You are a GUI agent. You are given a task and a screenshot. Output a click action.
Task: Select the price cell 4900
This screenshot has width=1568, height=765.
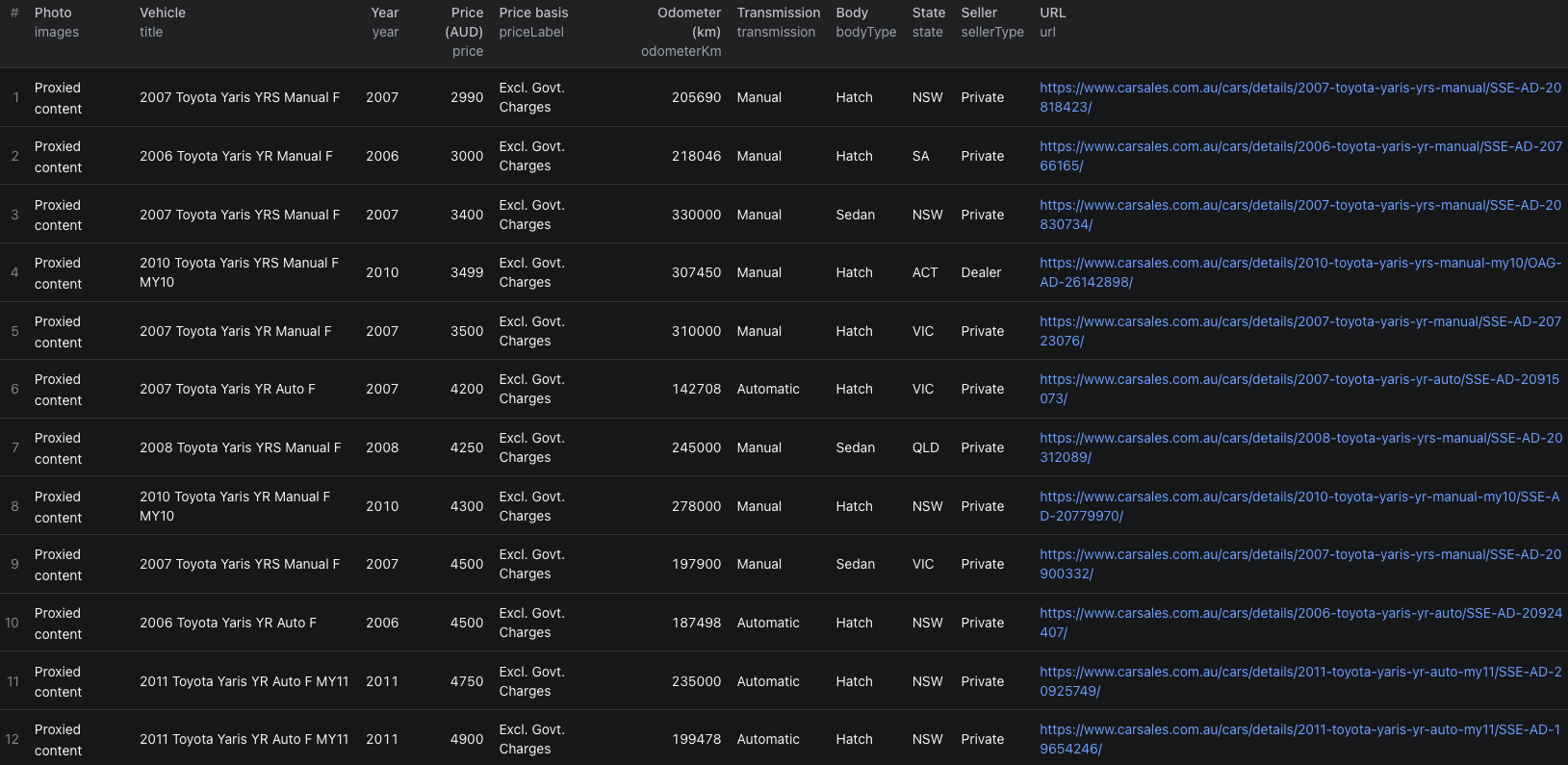click(467, 739)
